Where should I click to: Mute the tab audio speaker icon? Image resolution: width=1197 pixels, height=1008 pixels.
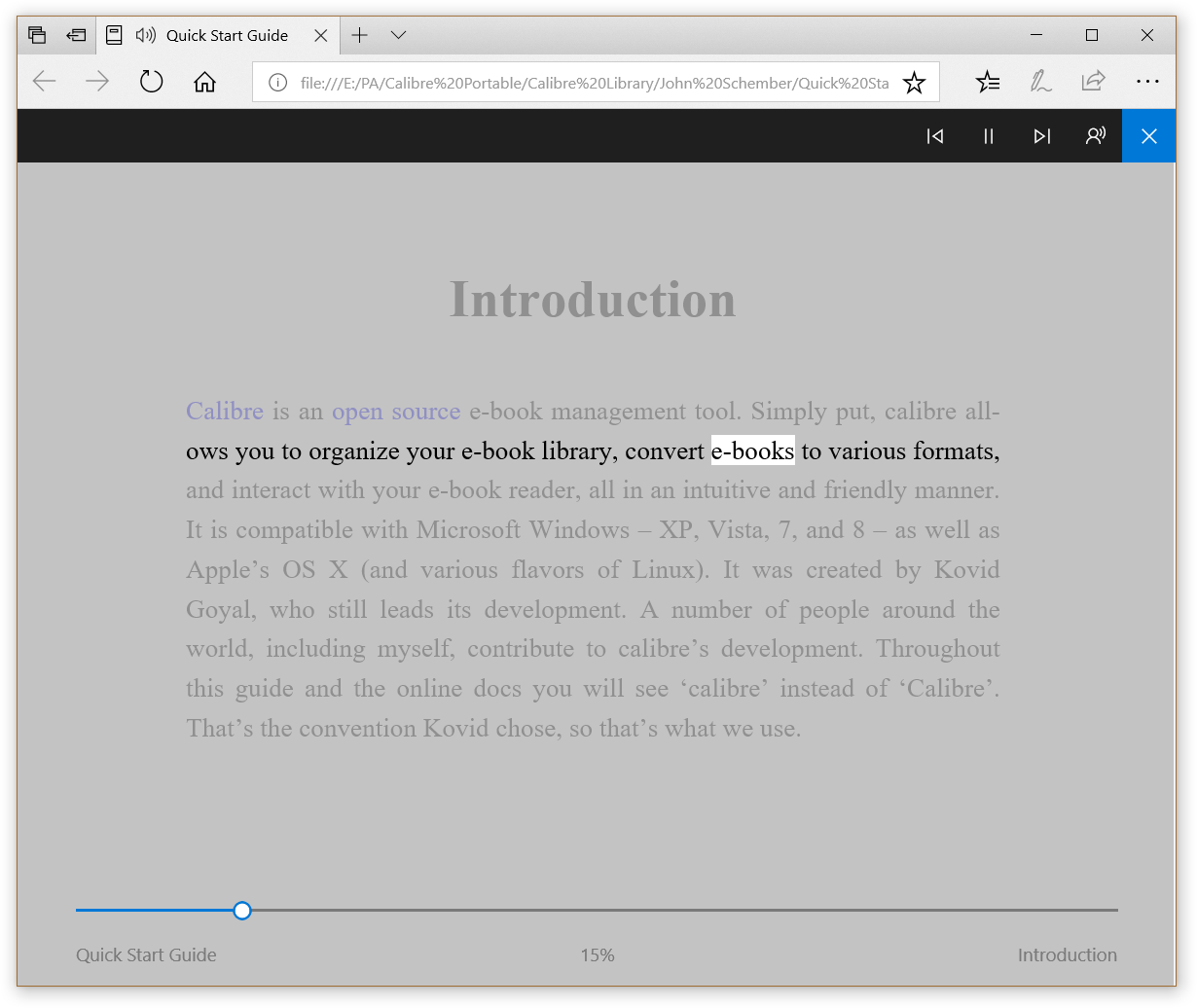pyautogui.click(x=146, y=35)
